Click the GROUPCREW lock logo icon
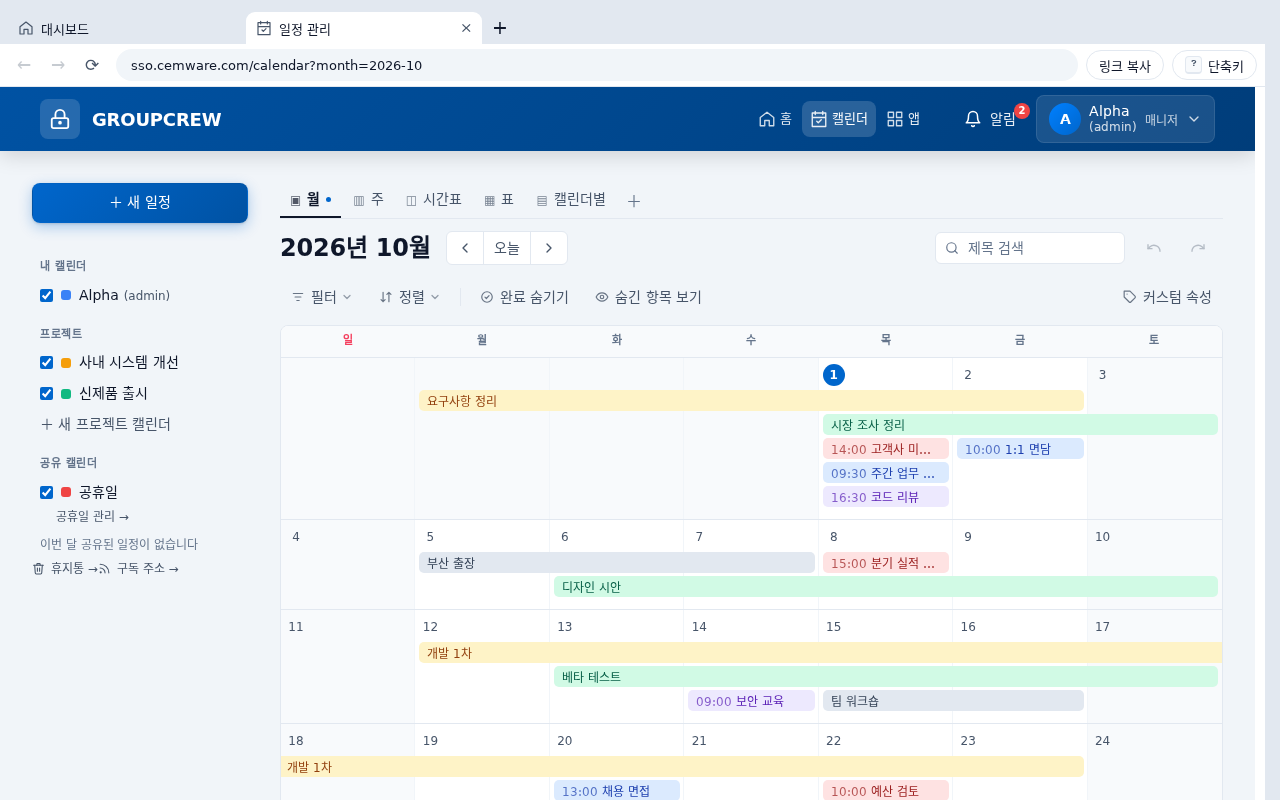Screen dimensions: 1280x800 tap(60, 119)
